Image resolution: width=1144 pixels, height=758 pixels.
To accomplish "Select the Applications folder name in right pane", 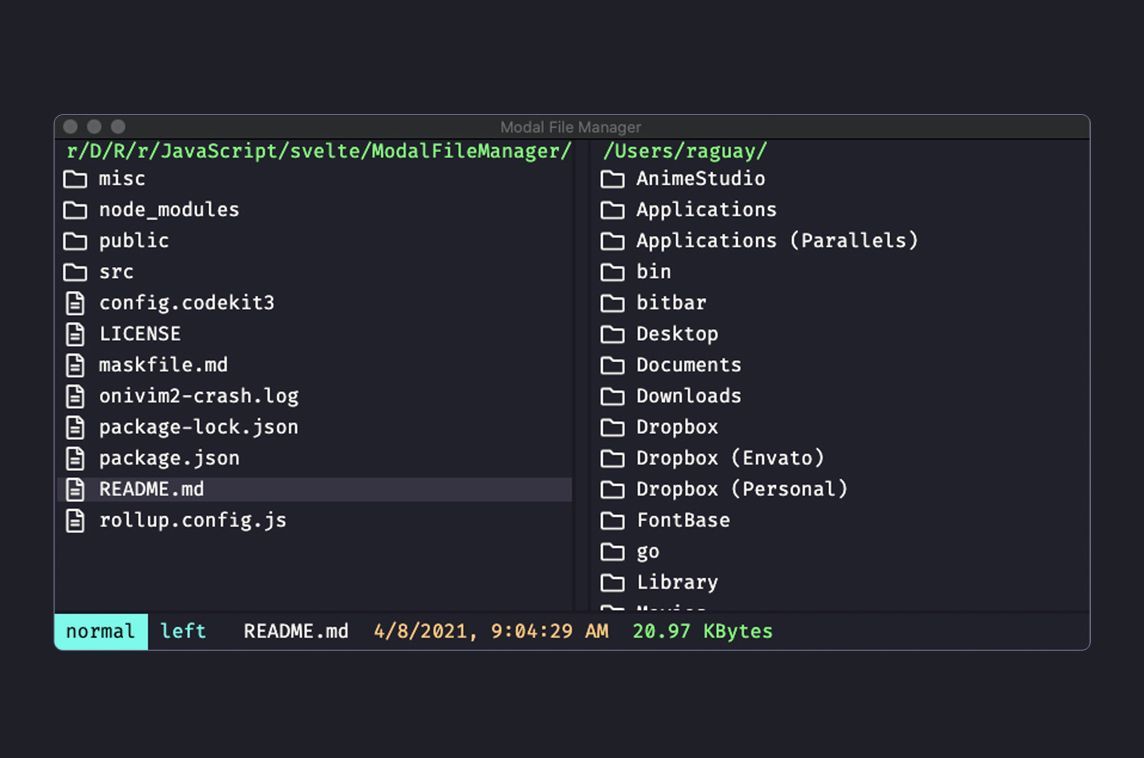I will pos(706,210).
